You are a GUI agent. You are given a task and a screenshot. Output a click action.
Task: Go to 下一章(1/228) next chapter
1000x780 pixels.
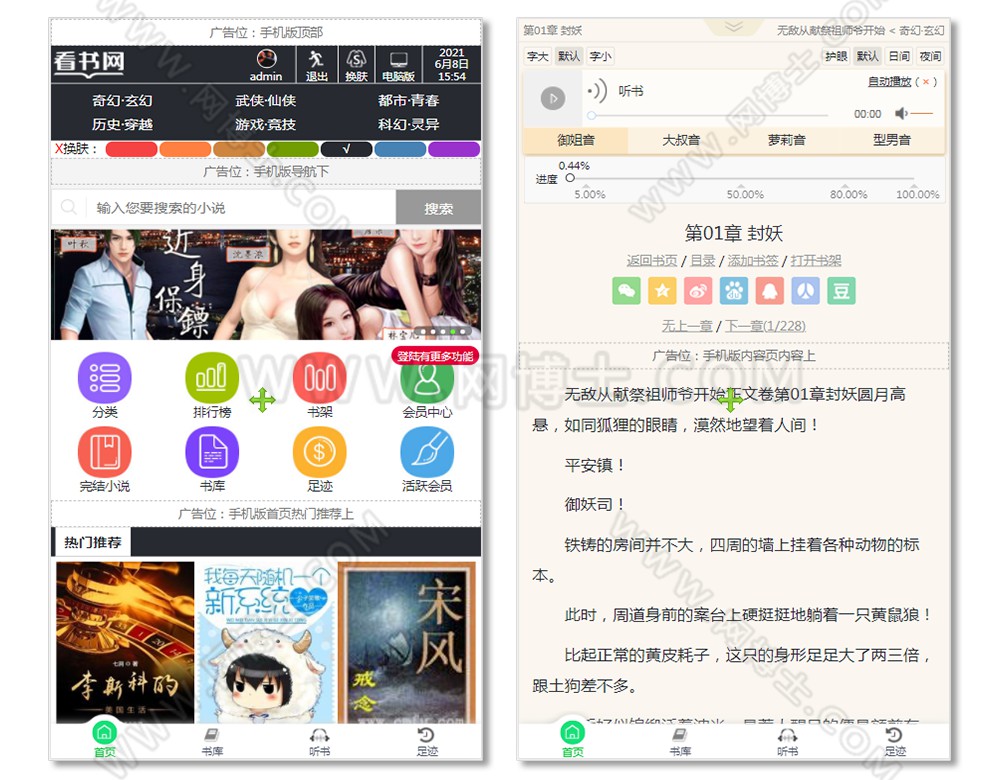tap(765, 326)
